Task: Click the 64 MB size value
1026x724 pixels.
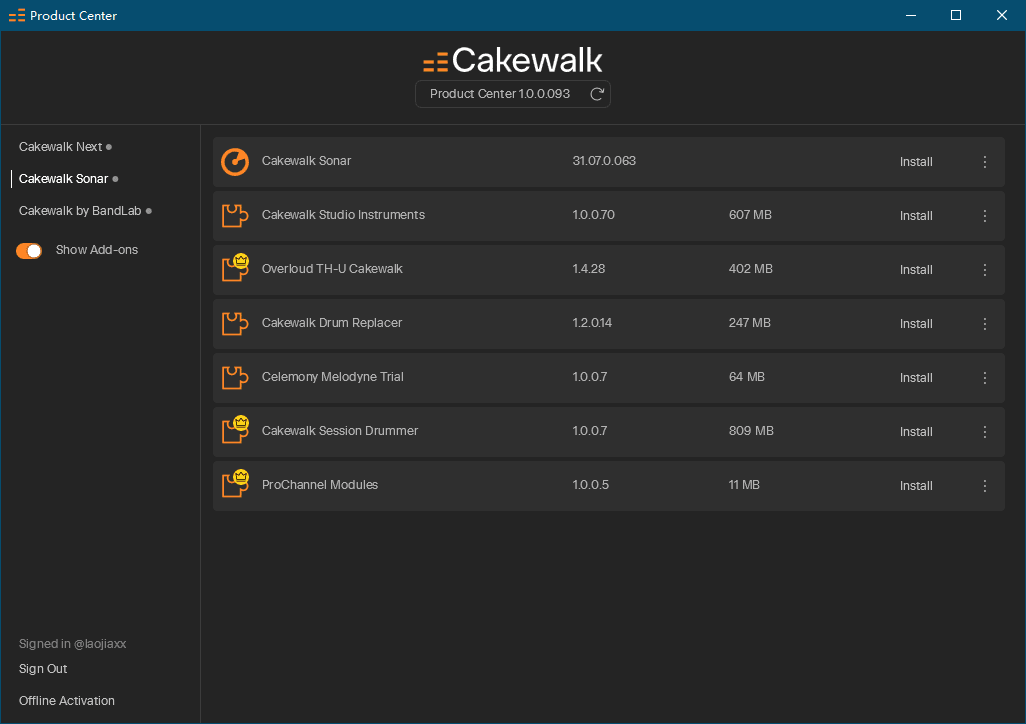Action: click(747, 376)
